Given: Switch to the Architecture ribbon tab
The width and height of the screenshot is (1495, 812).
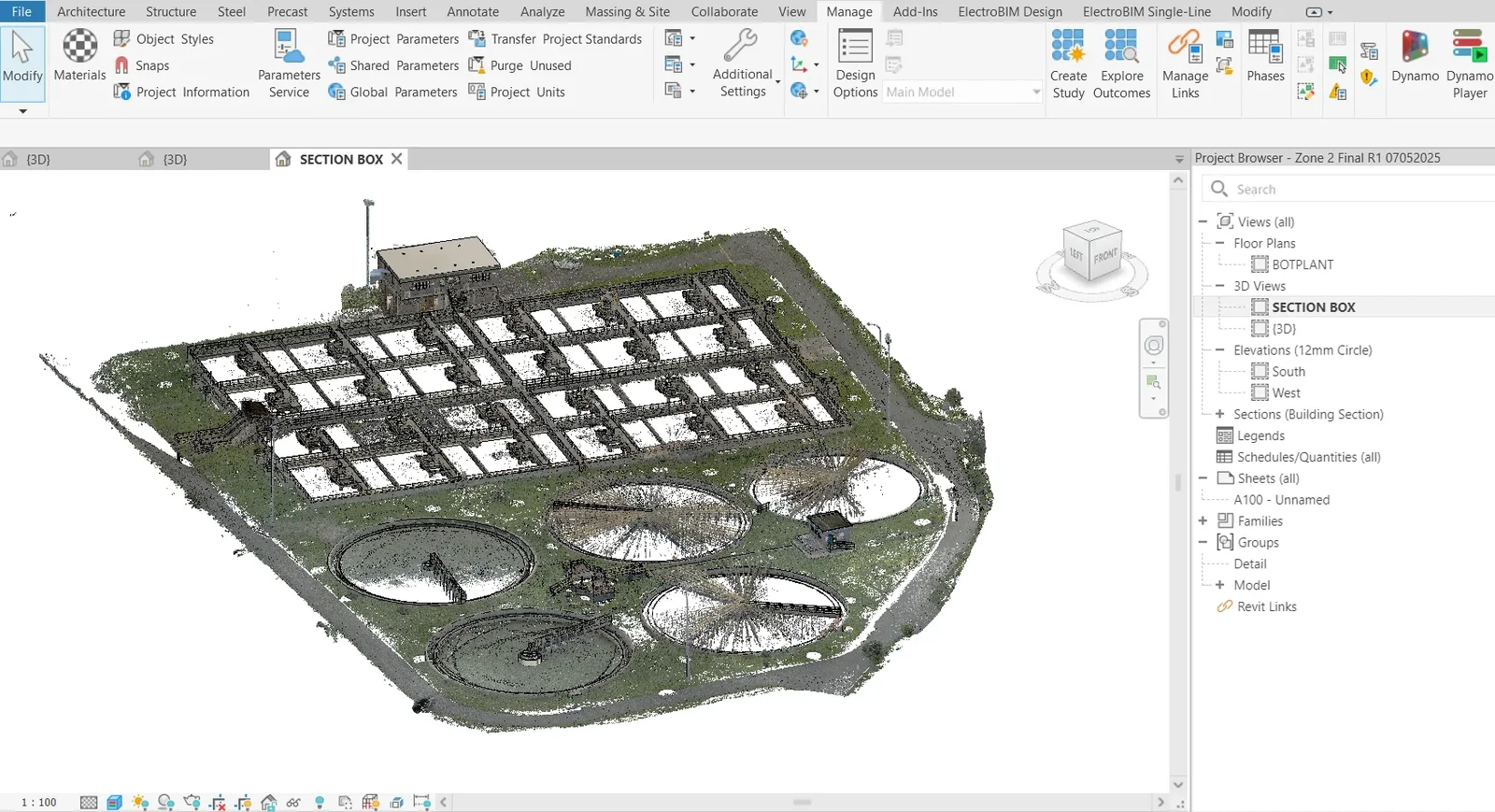Looking at the screenshot, I should 91,11.
